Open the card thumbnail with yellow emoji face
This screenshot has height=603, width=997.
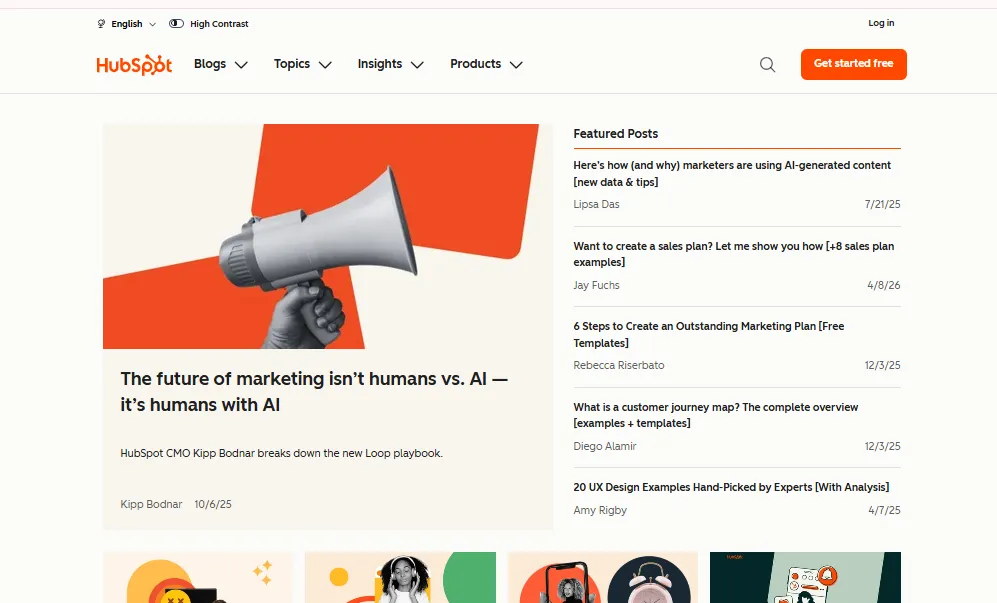198,578
